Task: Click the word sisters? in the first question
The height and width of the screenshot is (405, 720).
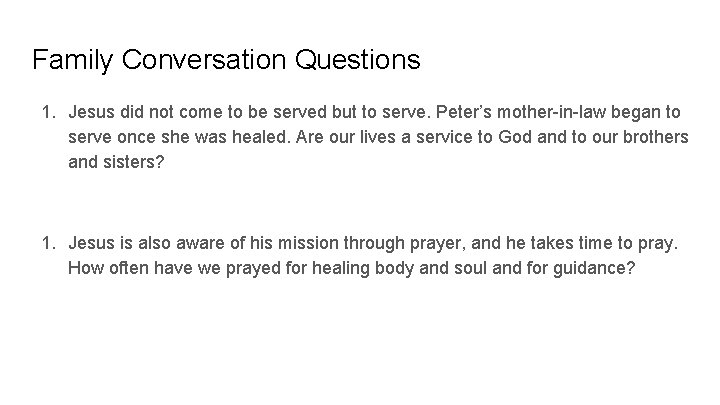Action: pyautogui.click(x=134, y=162)
